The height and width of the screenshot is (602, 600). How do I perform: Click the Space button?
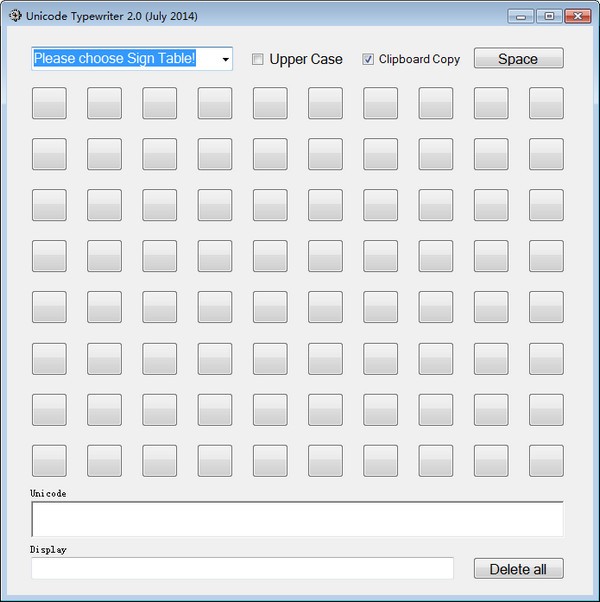click(x=519, y=58)
